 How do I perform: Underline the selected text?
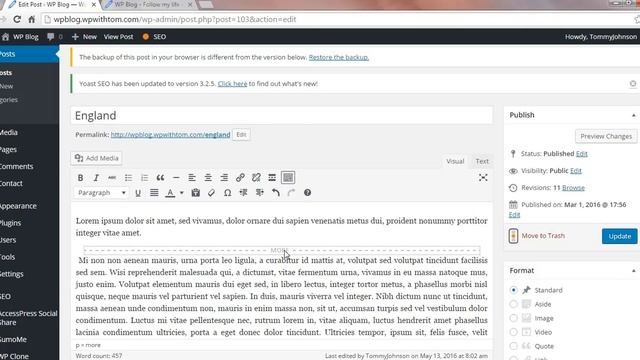click(x=138, y=193)
